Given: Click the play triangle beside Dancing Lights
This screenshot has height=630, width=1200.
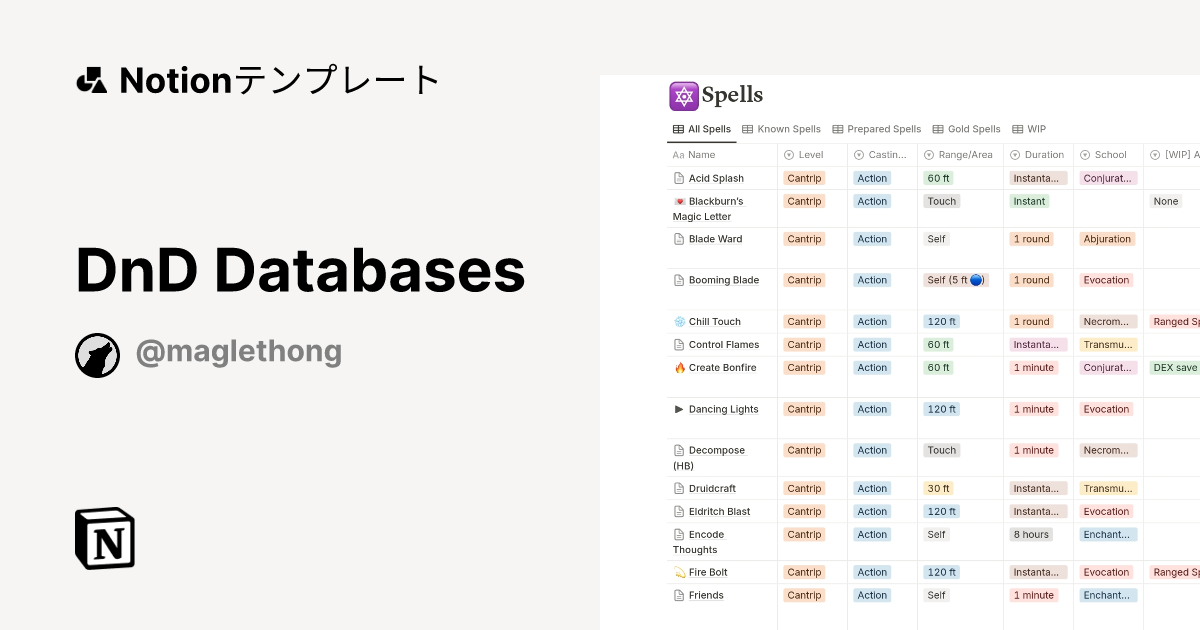Looking at the screenshot, I should [679, 409].
